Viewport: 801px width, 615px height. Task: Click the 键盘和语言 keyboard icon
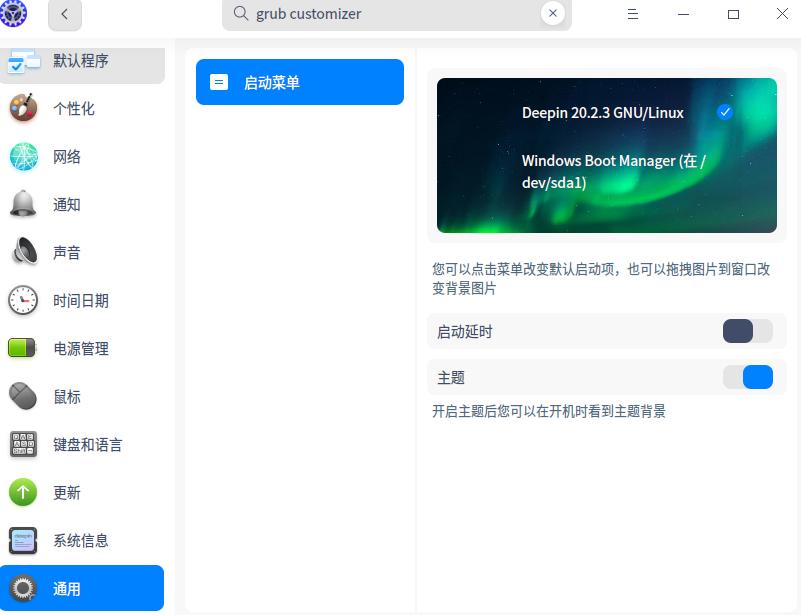pyautogui.click(x=23, y=444)
